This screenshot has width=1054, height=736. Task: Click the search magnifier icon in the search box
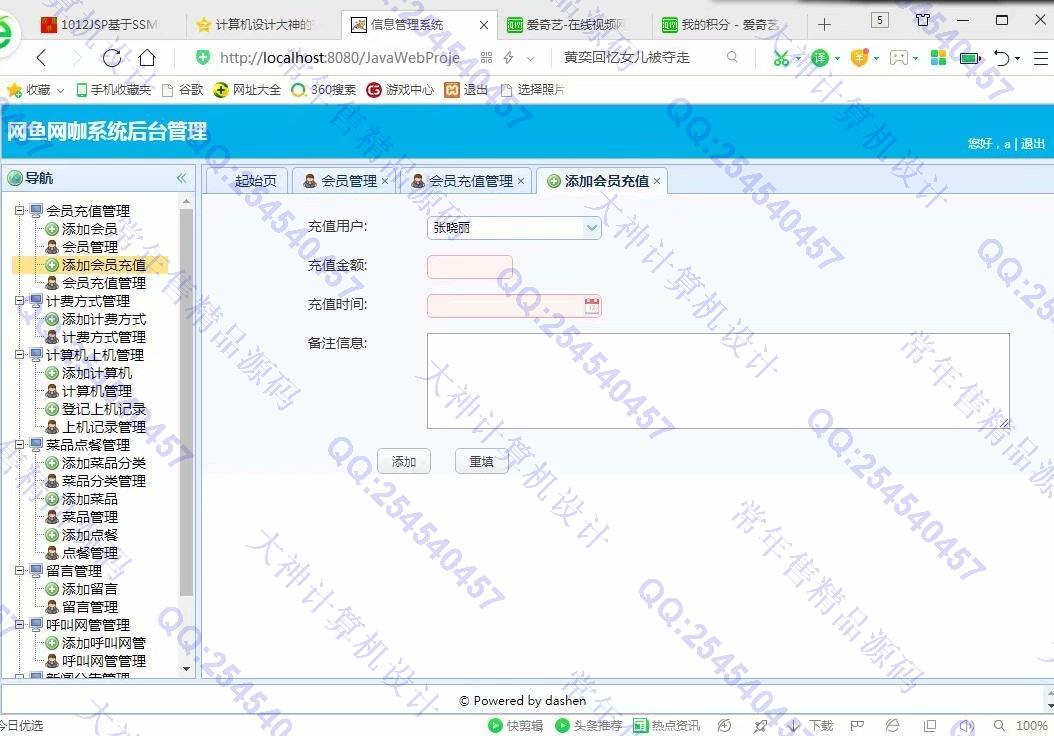(732, 58)
